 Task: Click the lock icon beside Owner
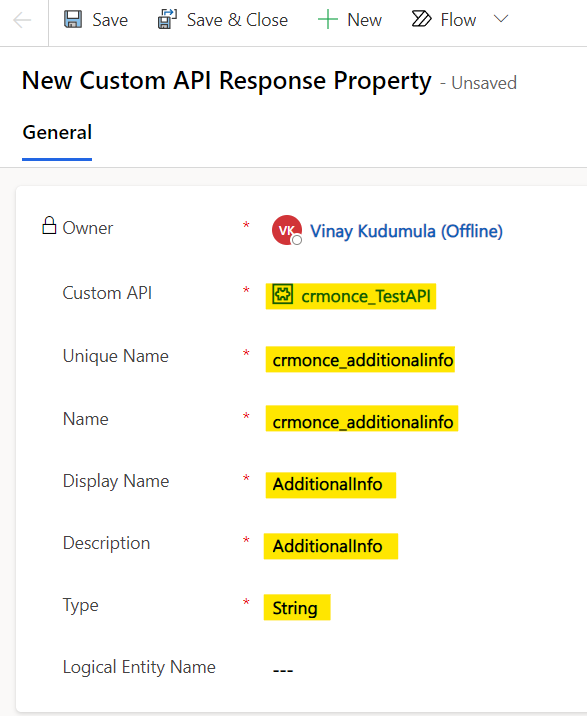(x=49, y=226)
